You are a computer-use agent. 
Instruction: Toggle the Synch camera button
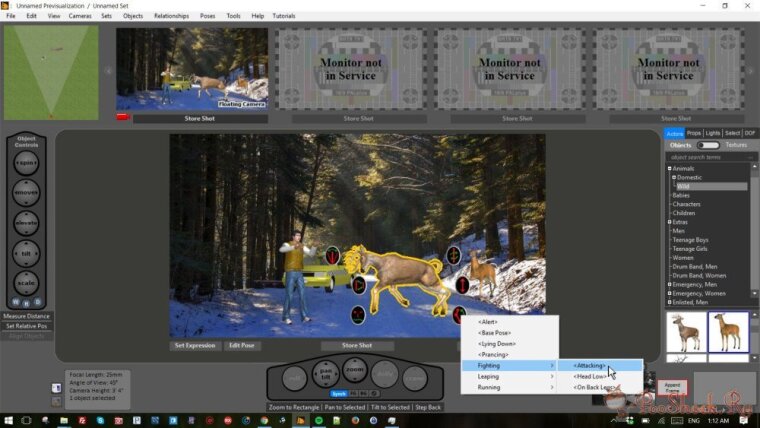[339, 394]
